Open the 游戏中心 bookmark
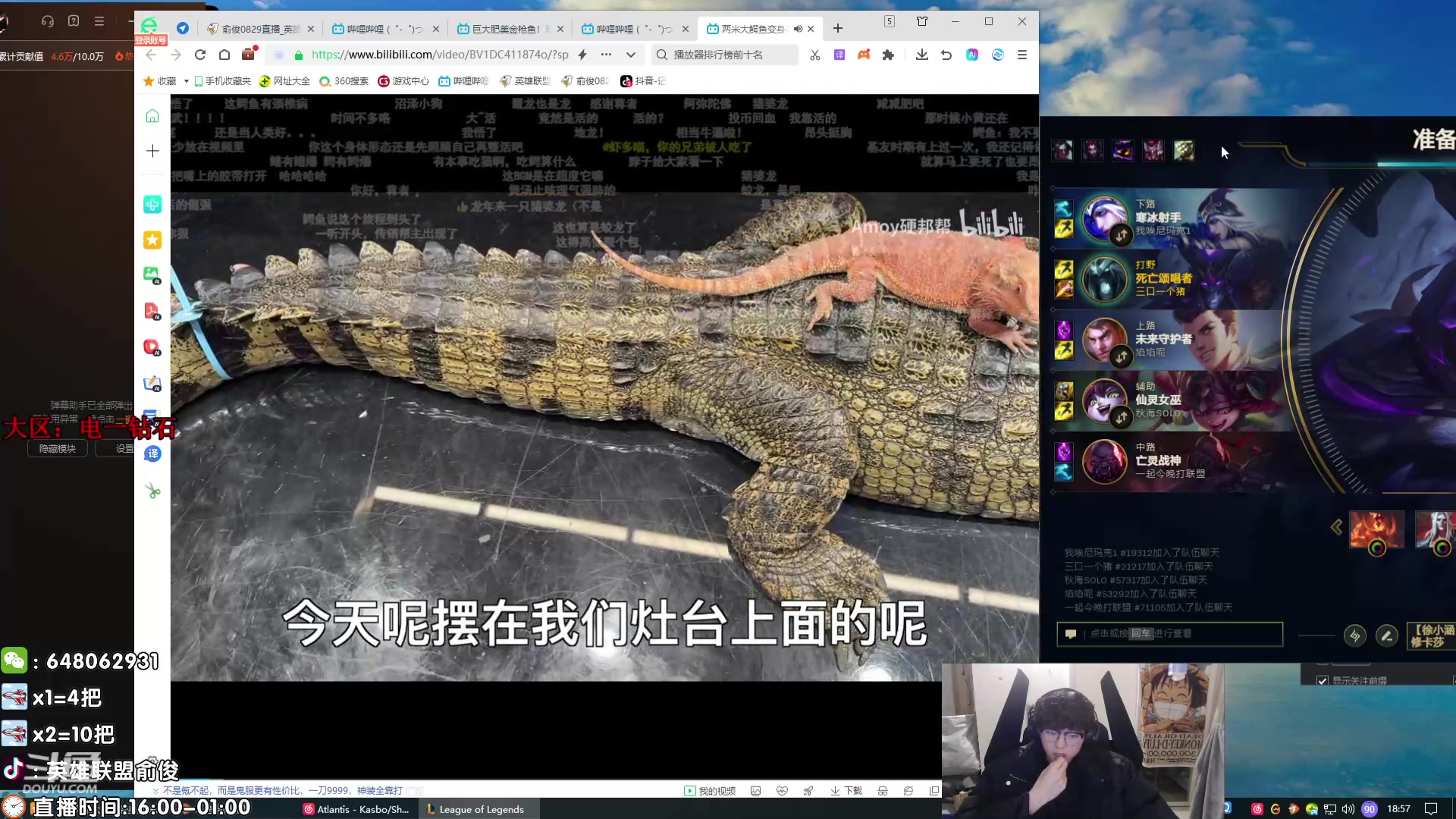The image size is (1456, 819). point(403,81)
